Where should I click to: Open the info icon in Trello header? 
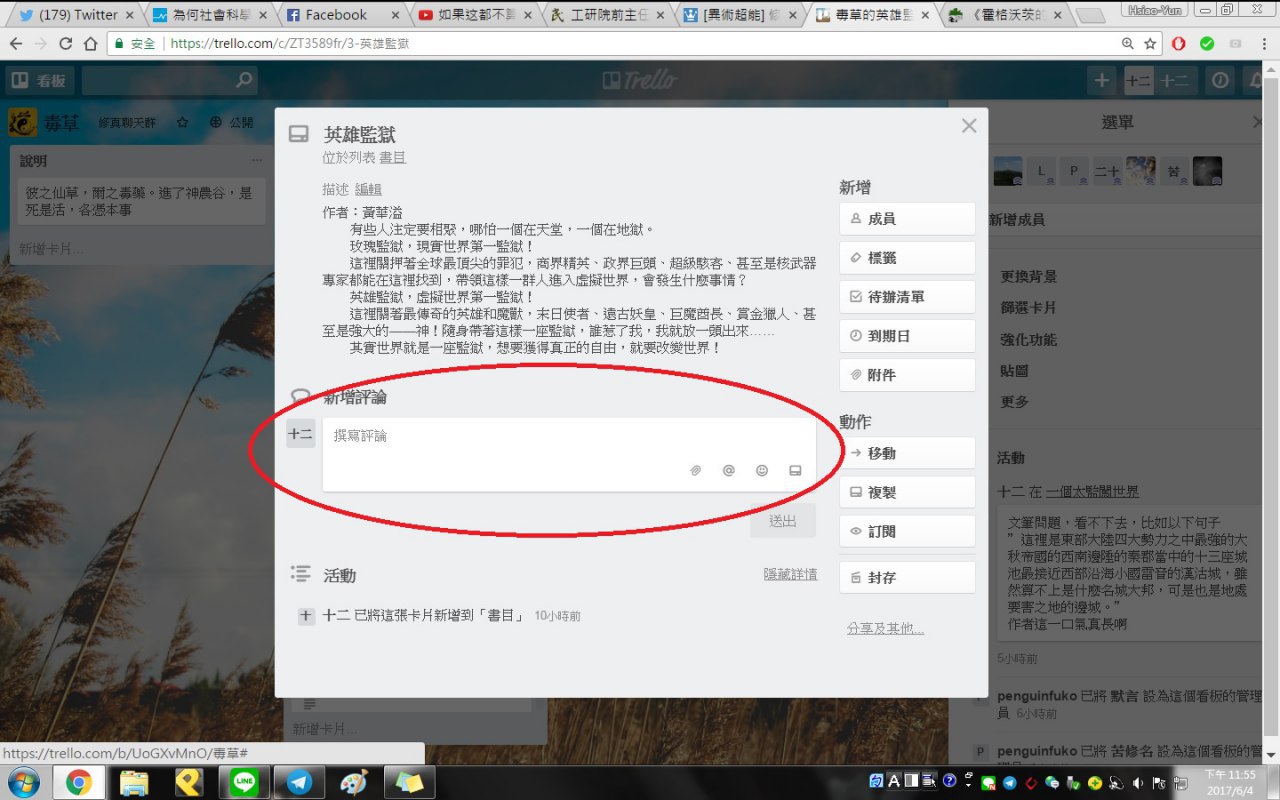click(x=1219, y=81)
